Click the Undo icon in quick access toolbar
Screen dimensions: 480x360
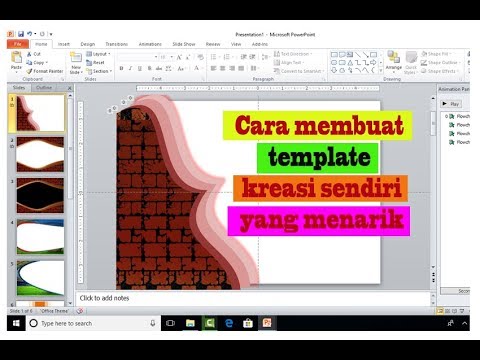pyautogui.click(x=30, y=34)
